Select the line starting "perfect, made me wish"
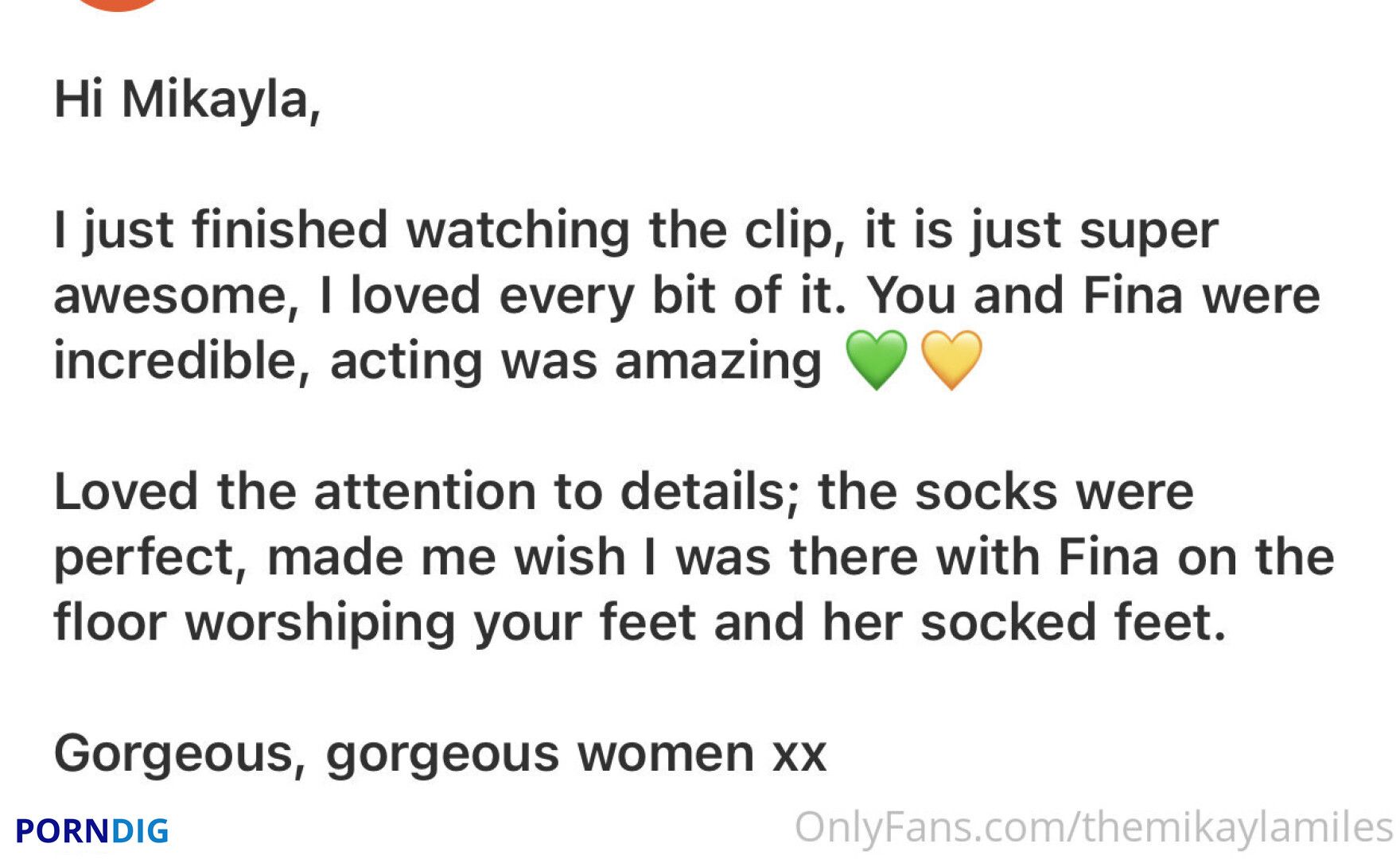Image resolution: width=1400 pixels, height=859 pixels. click(x=694, y=558)
